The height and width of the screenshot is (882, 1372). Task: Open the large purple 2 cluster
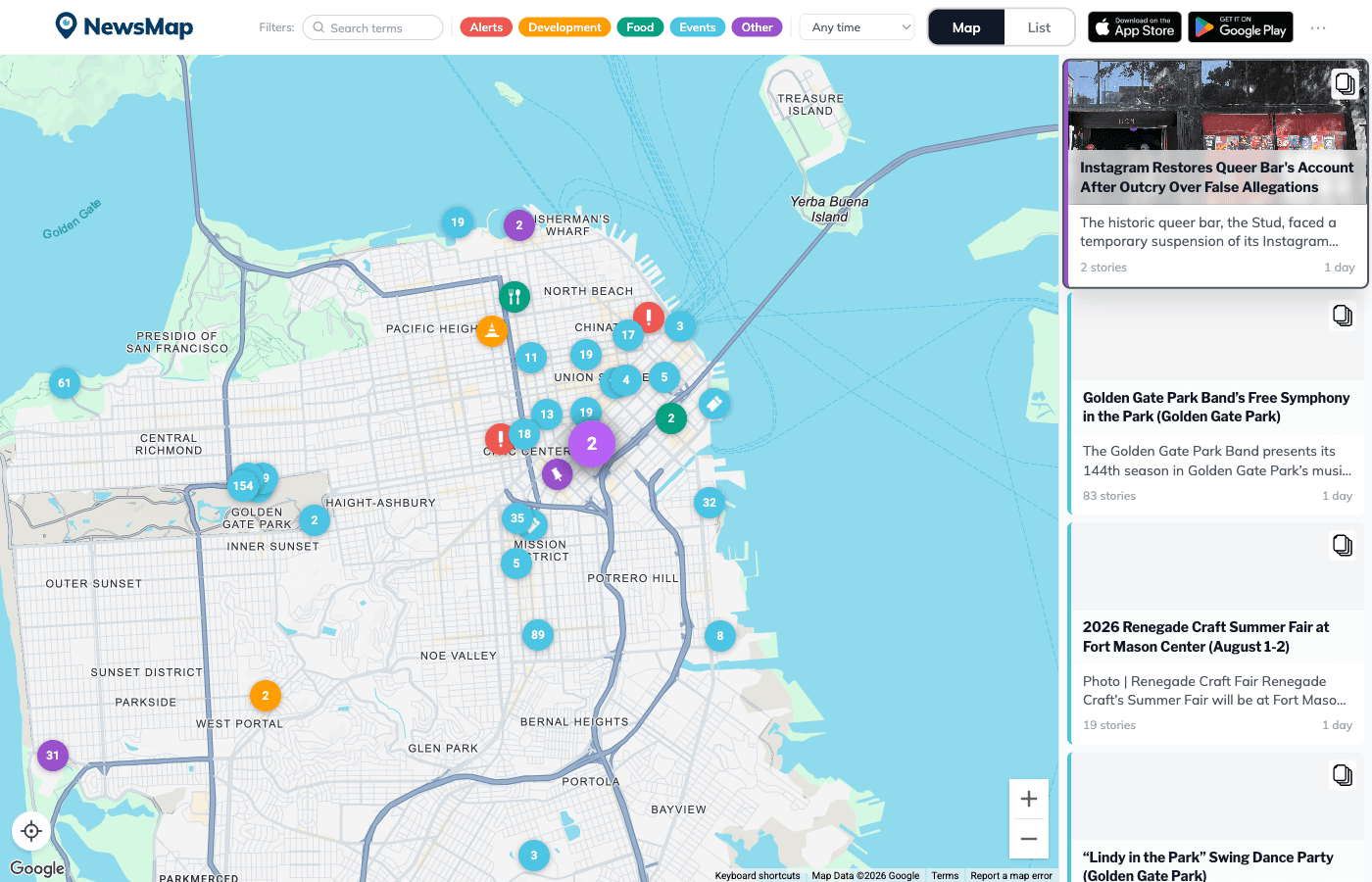click(x=592, y=444)
